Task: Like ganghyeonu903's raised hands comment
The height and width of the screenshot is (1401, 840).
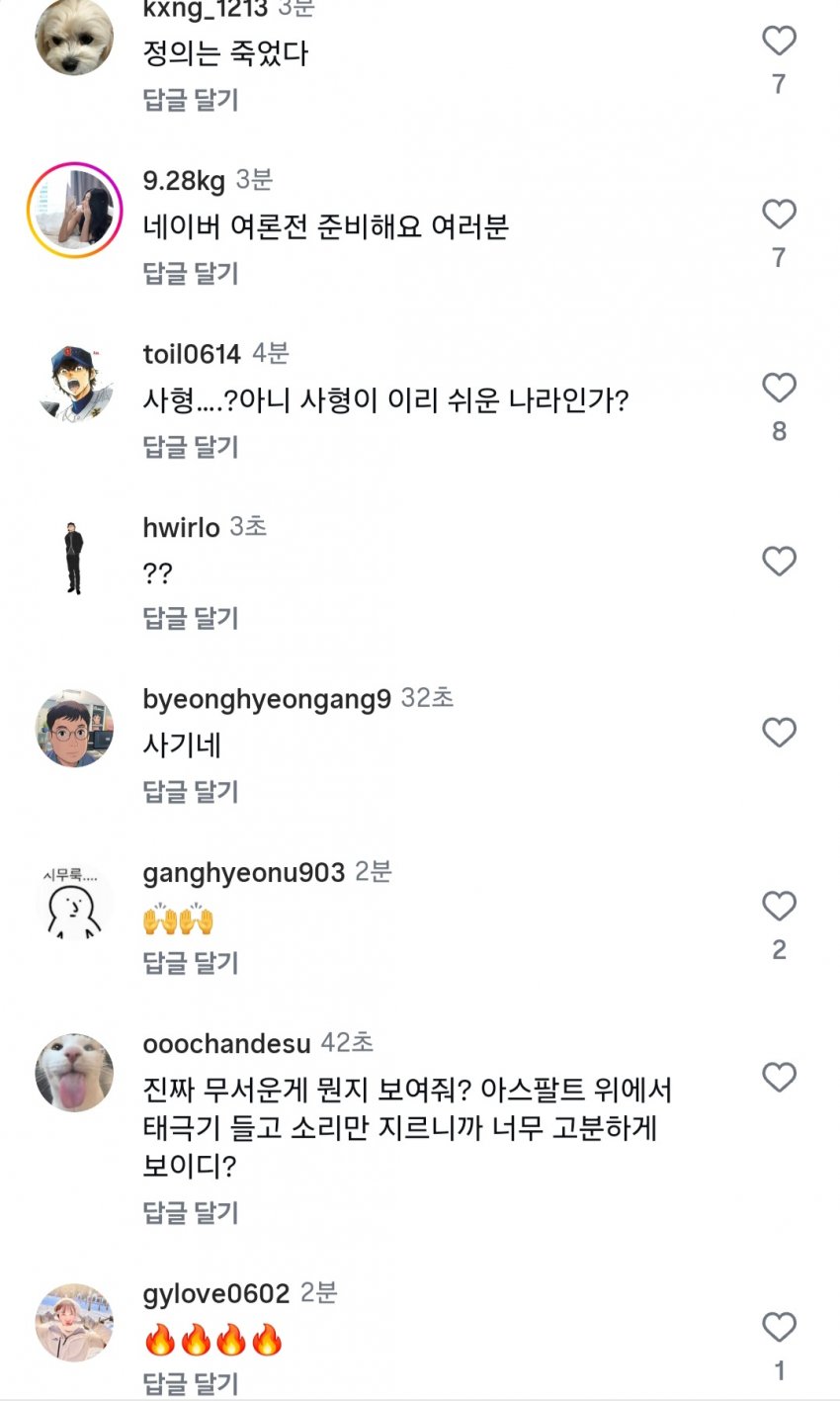Action: 779,906
